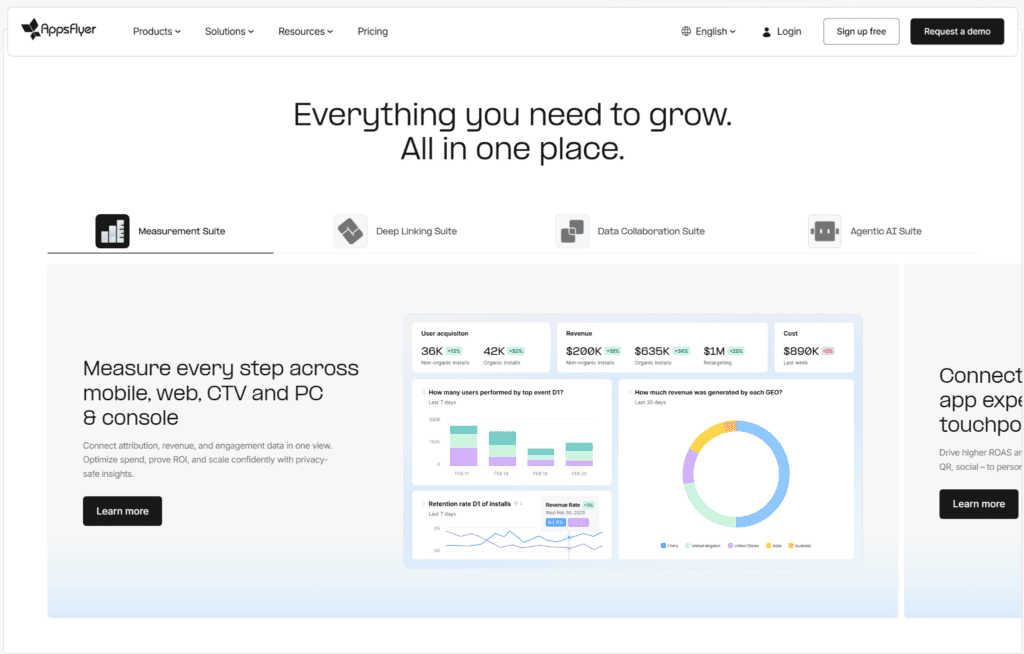This screenshot has height=654, width=1024.
Task: Expand the Solutions dropdown
Action: tap(229, 31)
